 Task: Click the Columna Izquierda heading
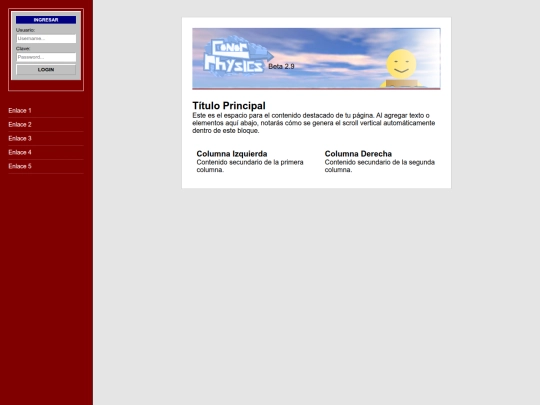(x=232, y=154)
